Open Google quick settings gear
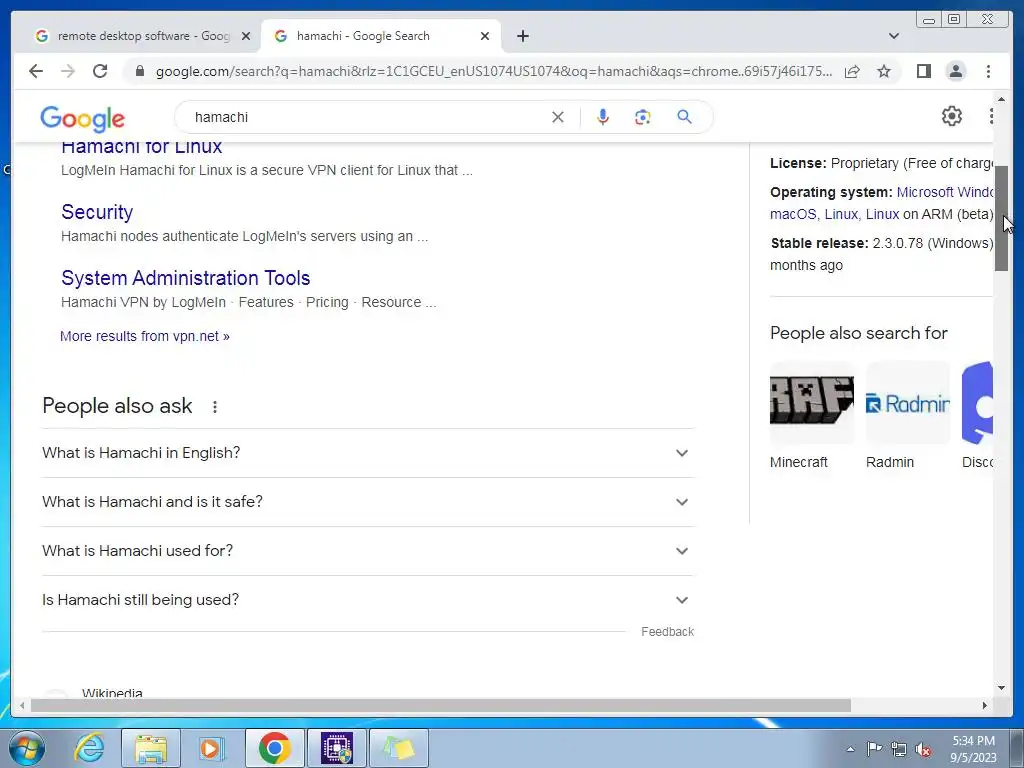Viewport: 1024px width, 768px height. coord(952,116)
